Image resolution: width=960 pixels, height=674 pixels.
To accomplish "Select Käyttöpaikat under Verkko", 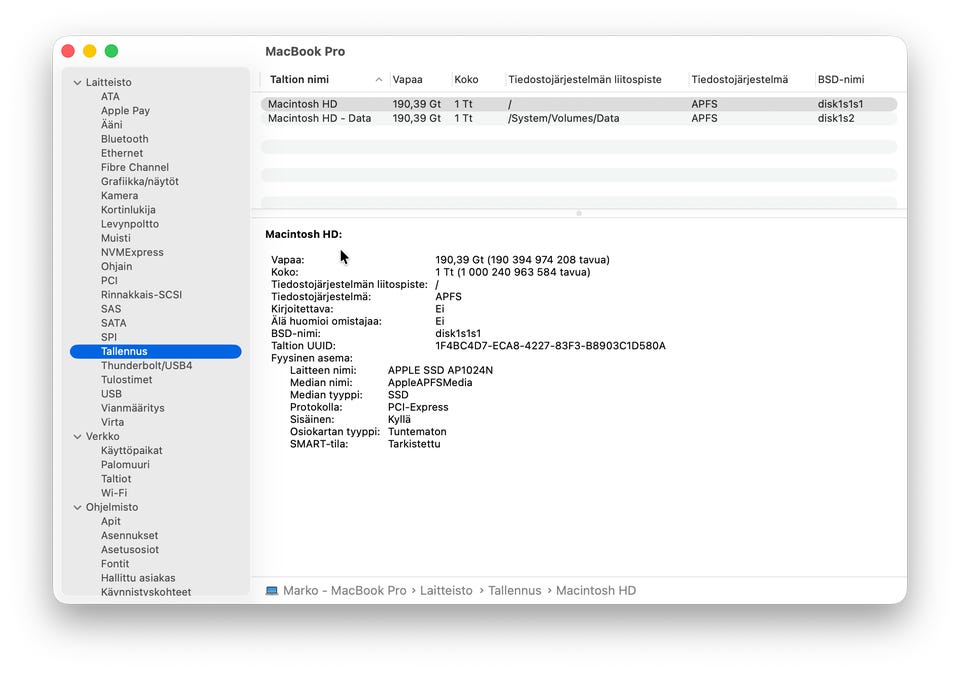I will click(132, 451).
